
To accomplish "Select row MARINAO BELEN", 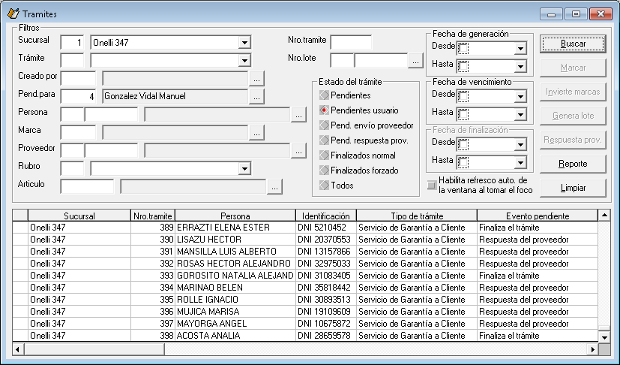I will pyautogui.click(x=305, y=287).
